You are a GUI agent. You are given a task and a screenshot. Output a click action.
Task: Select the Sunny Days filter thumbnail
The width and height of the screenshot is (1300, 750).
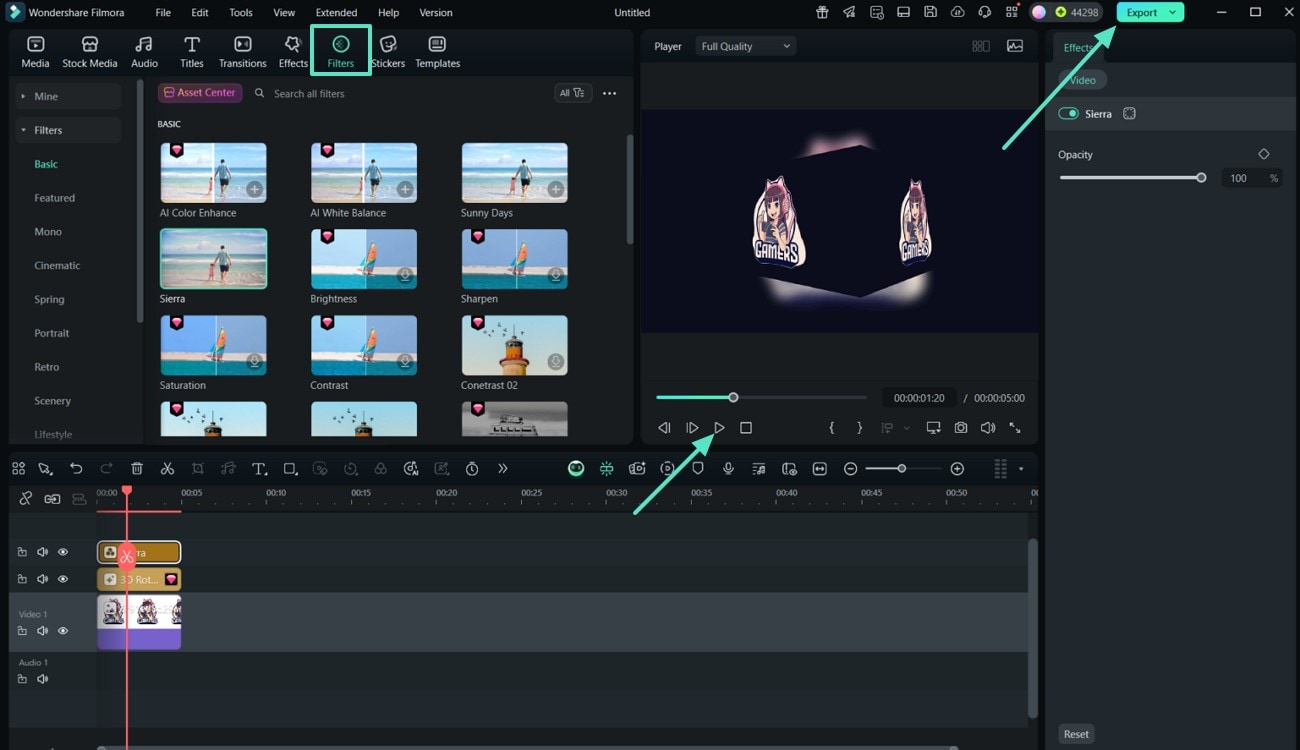514,173
